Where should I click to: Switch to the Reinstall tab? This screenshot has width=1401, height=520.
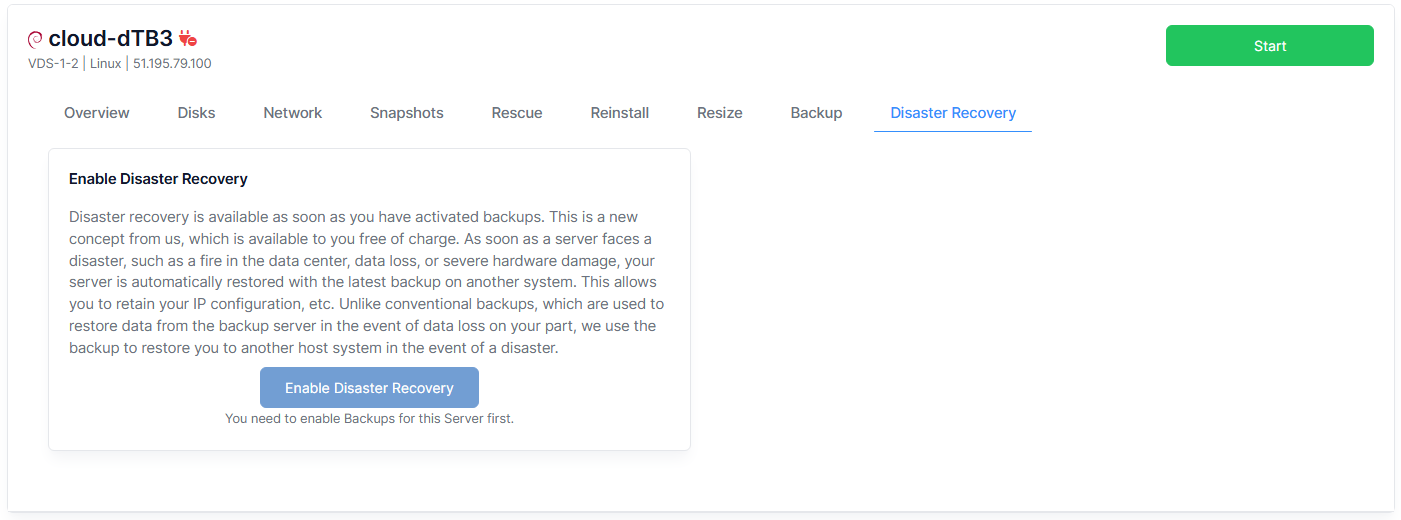click(x=620, y=113)
